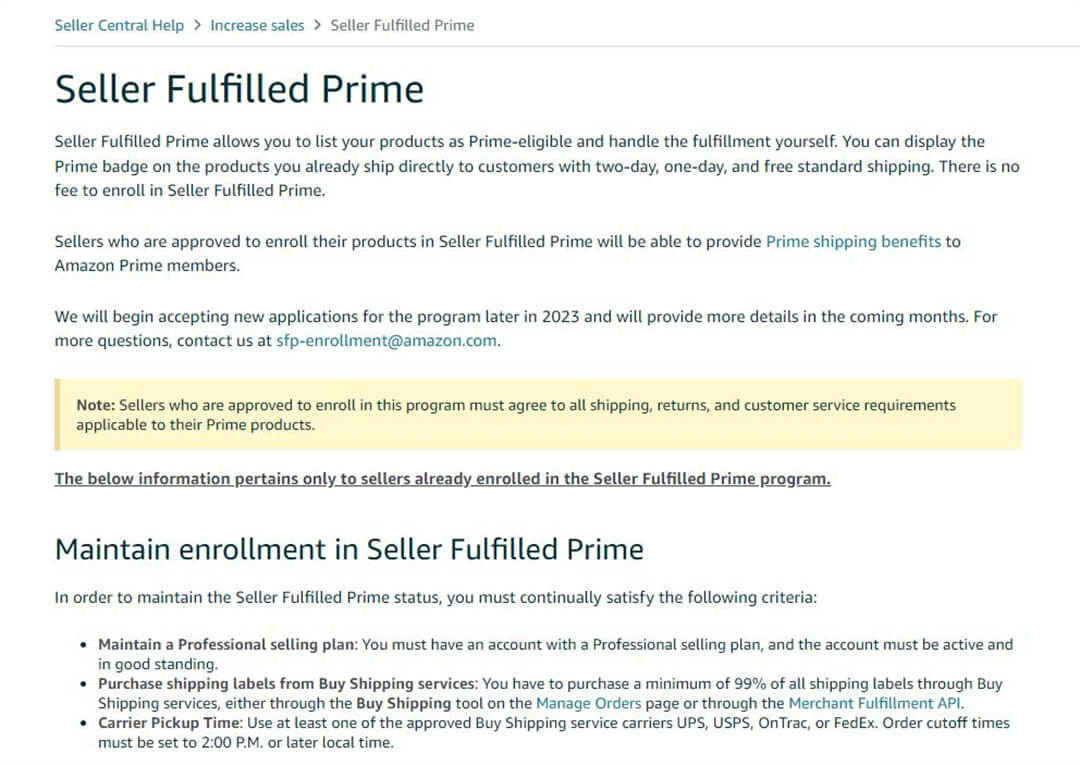Click the 'Carrier Pickup Time' bullet heading
This screenshot has width=1080, height=765.
coord(168,723)
